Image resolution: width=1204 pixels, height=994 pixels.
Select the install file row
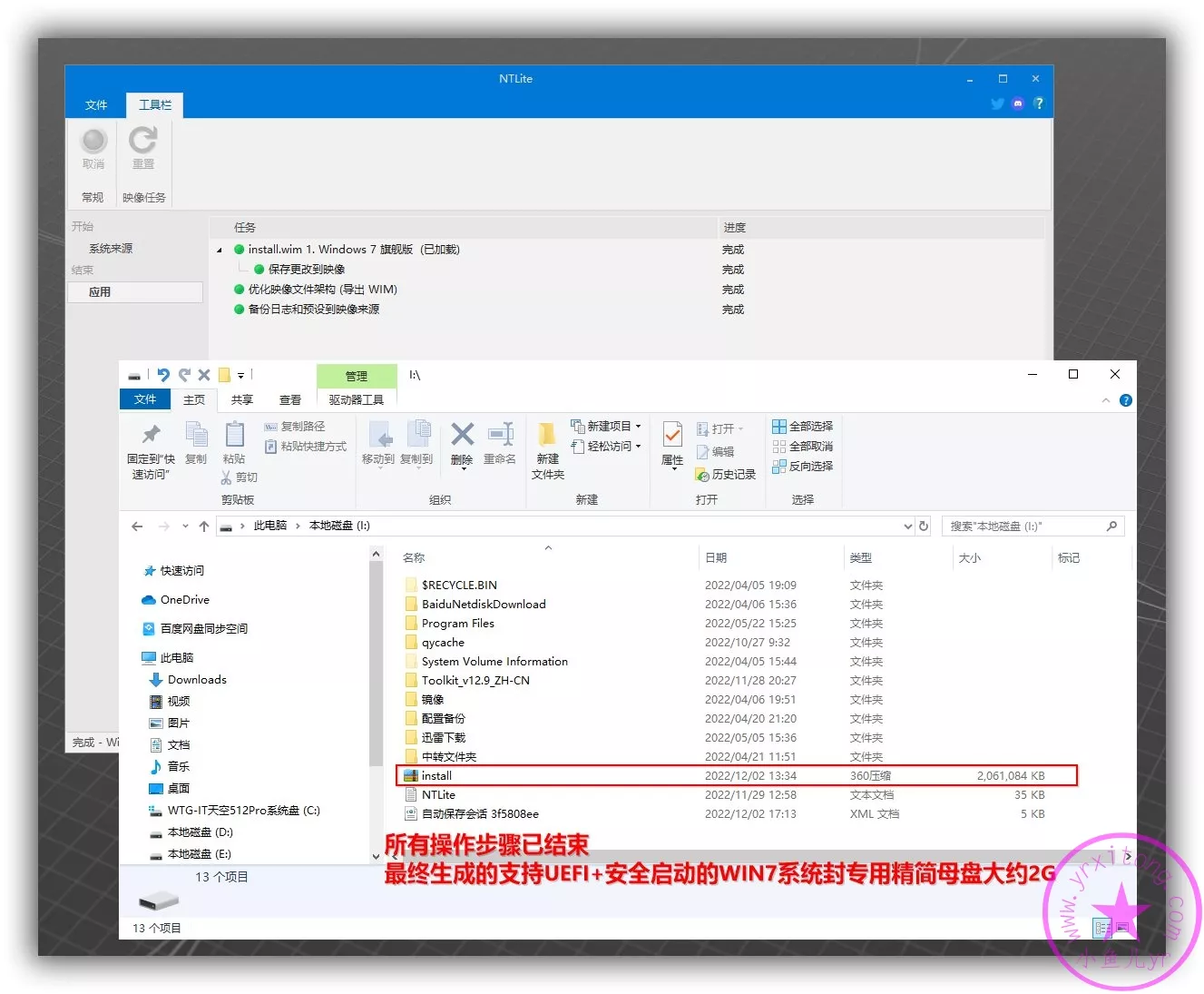(737, 776)
